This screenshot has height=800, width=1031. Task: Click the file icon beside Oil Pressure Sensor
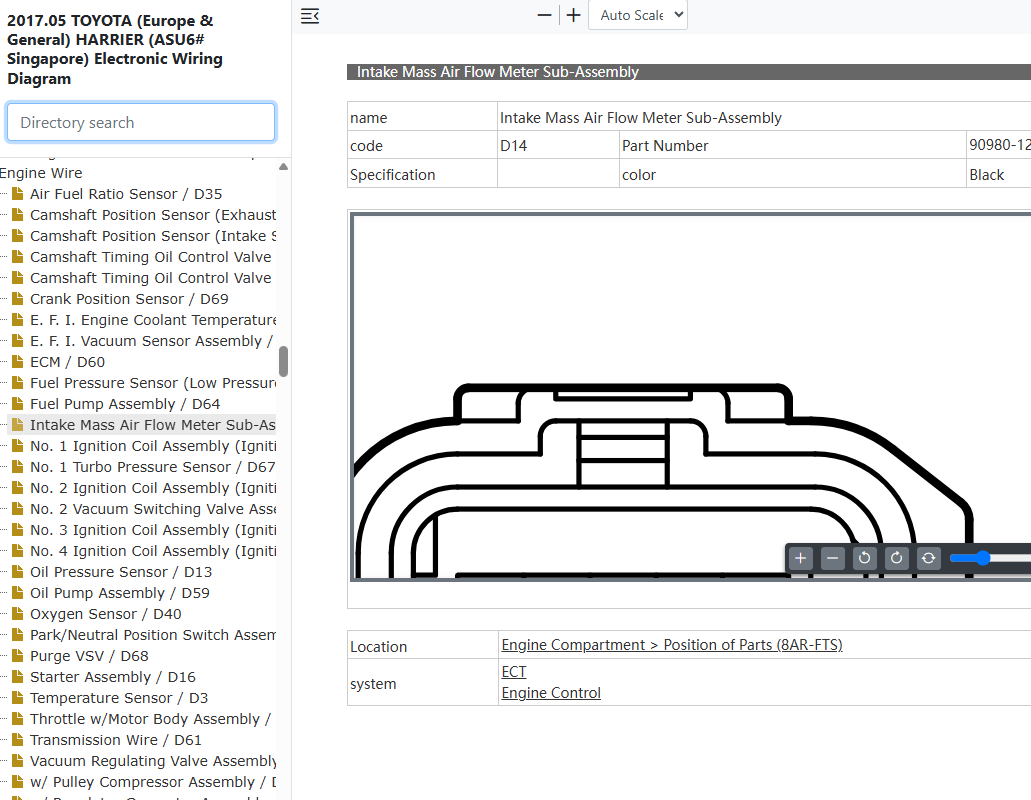pos(18,571)
